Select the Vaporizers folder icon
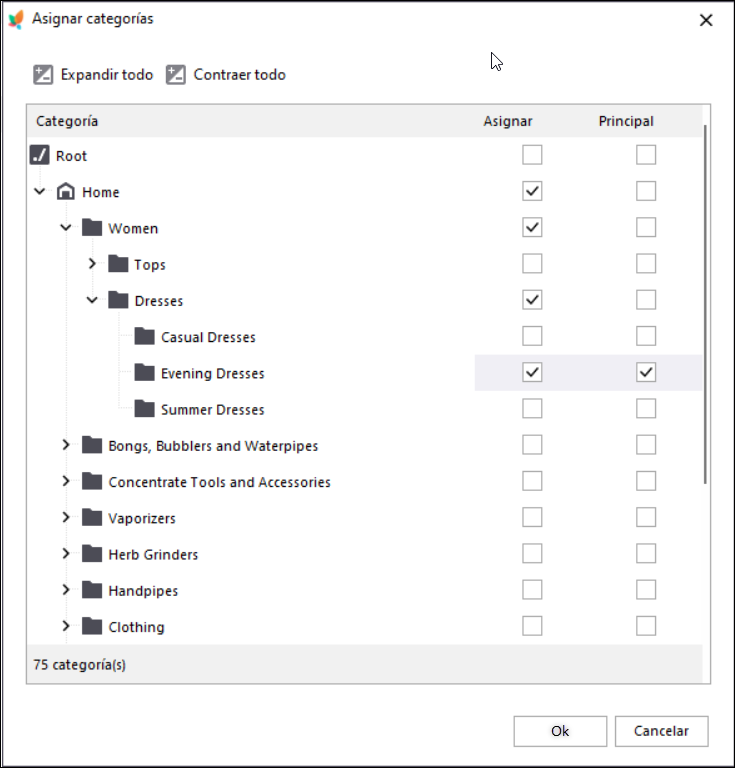The width and height of the screenshot is (735, 768). pyautogui.click(x=92, y=517)
